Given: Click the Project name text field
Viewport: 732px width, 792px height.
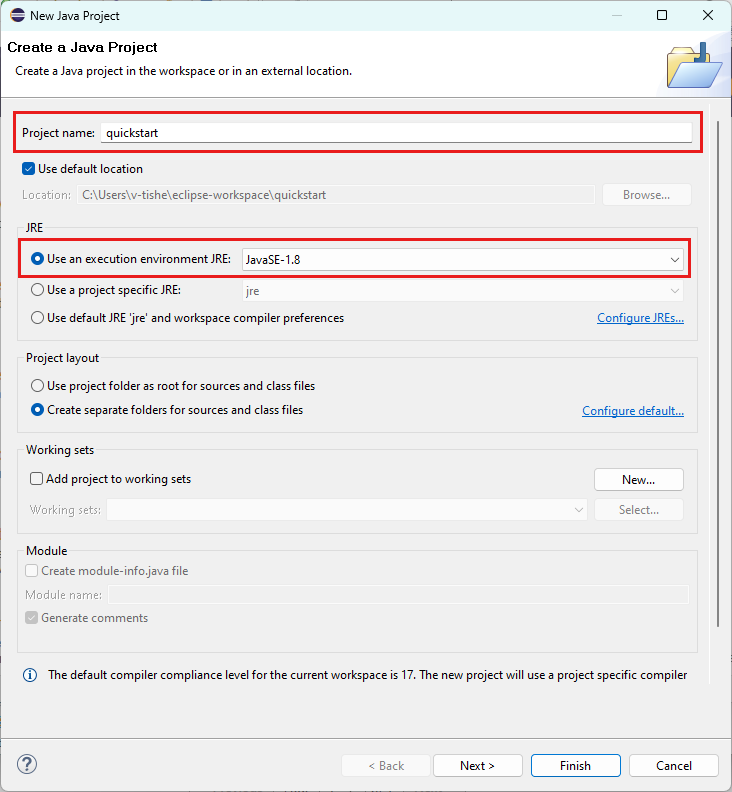Looking at the screenshot, I should click(x=396, y=133).
